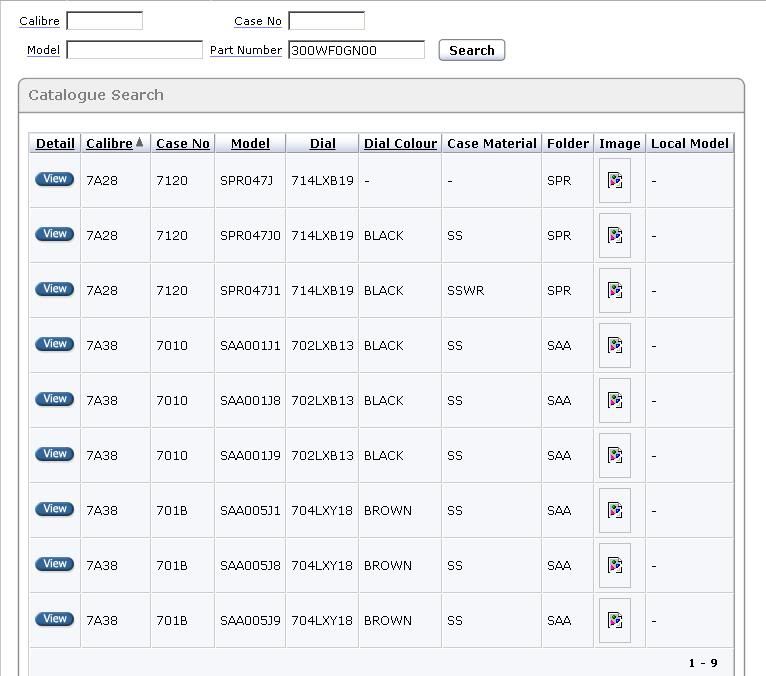This screenshot has height=676, width=766.
Task: Sort results by Model column header
Action: [250, 144]
